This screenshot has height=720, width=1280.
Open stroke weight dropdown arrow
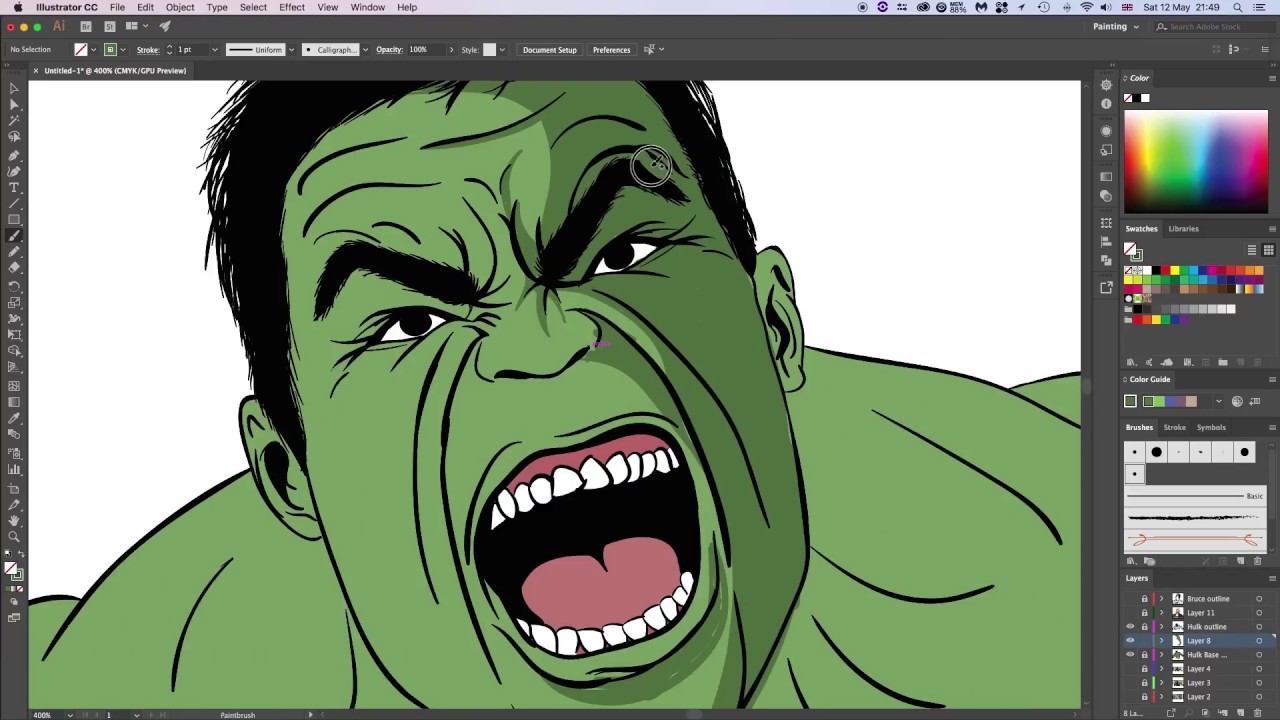coord(214,49)
